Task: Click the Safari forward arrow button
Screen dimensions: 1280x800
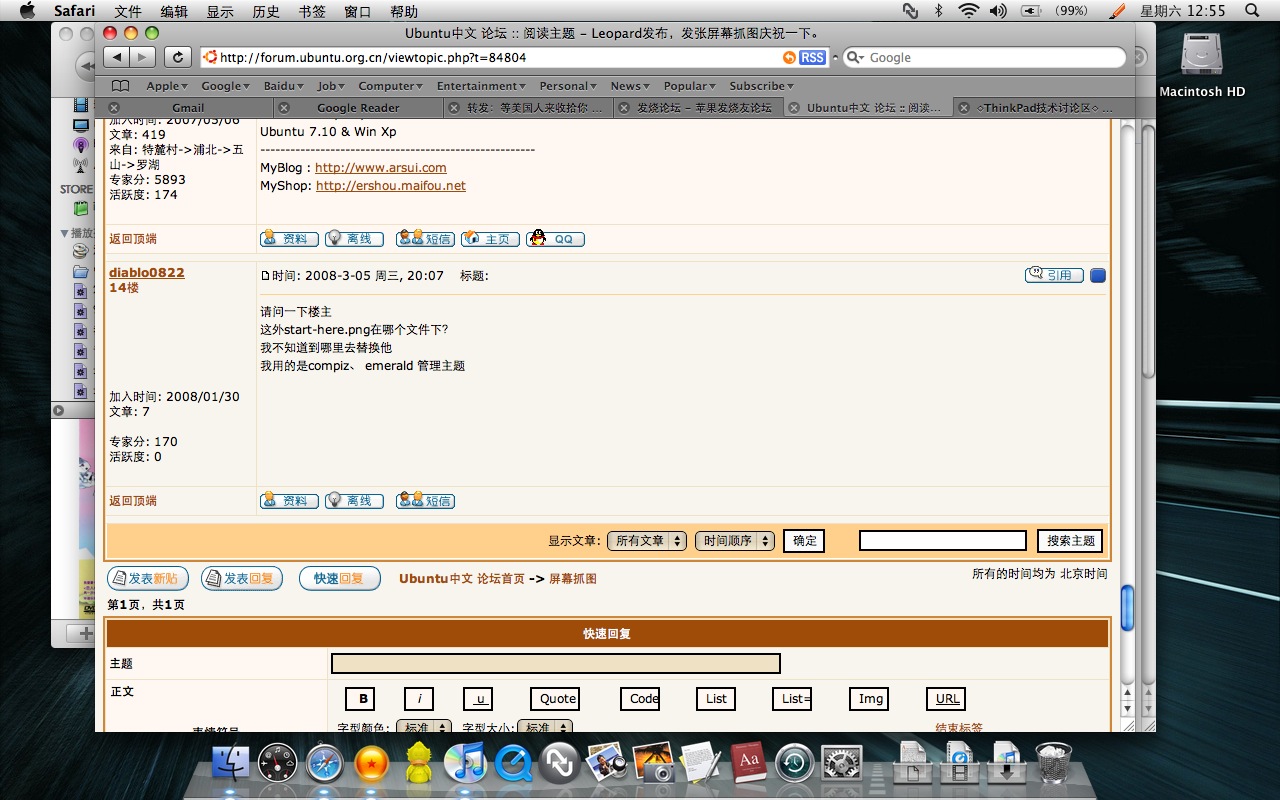Action: click(143, 57)
